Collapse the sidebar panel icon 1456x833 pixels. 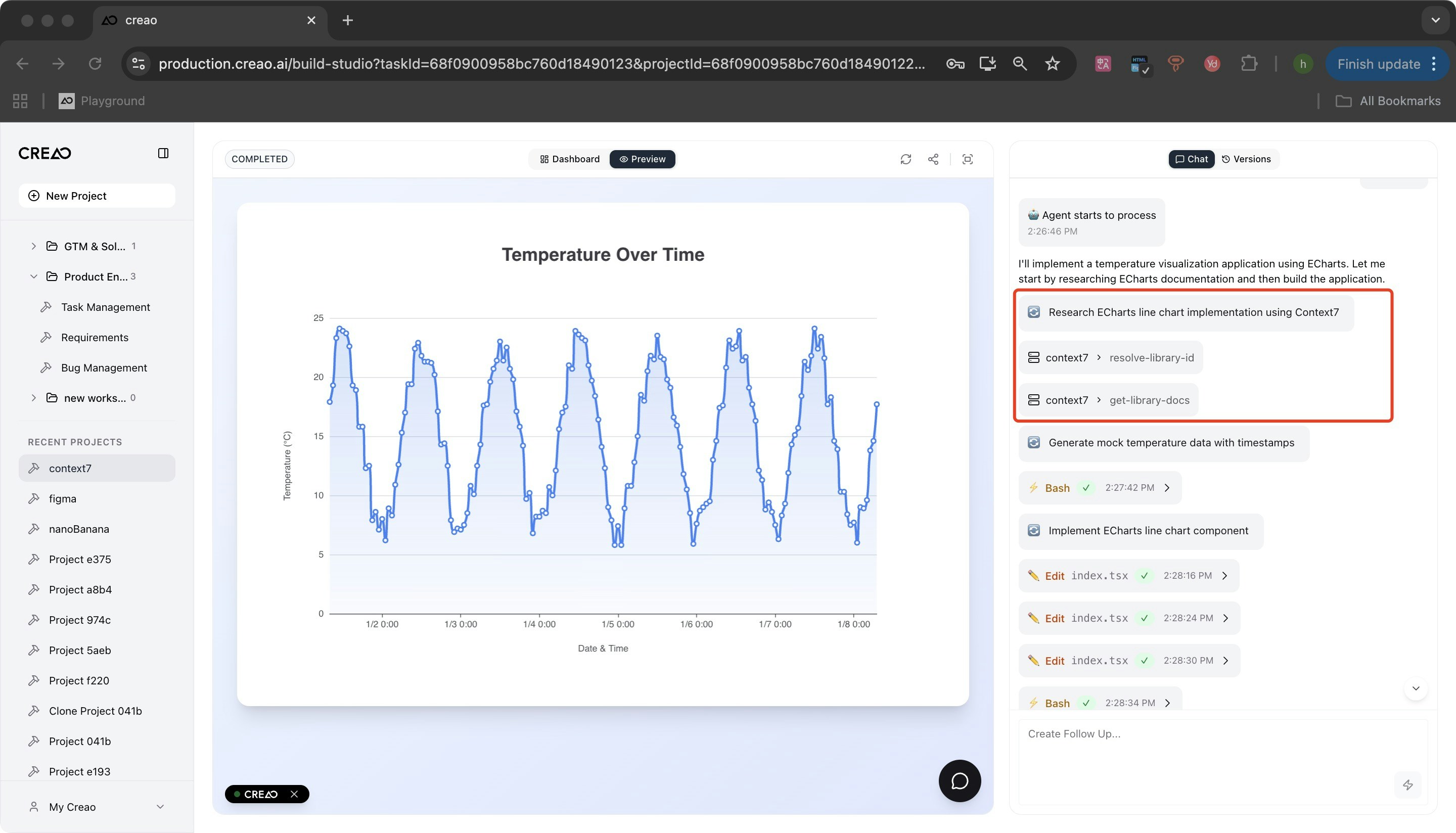(x=163, y=153)
